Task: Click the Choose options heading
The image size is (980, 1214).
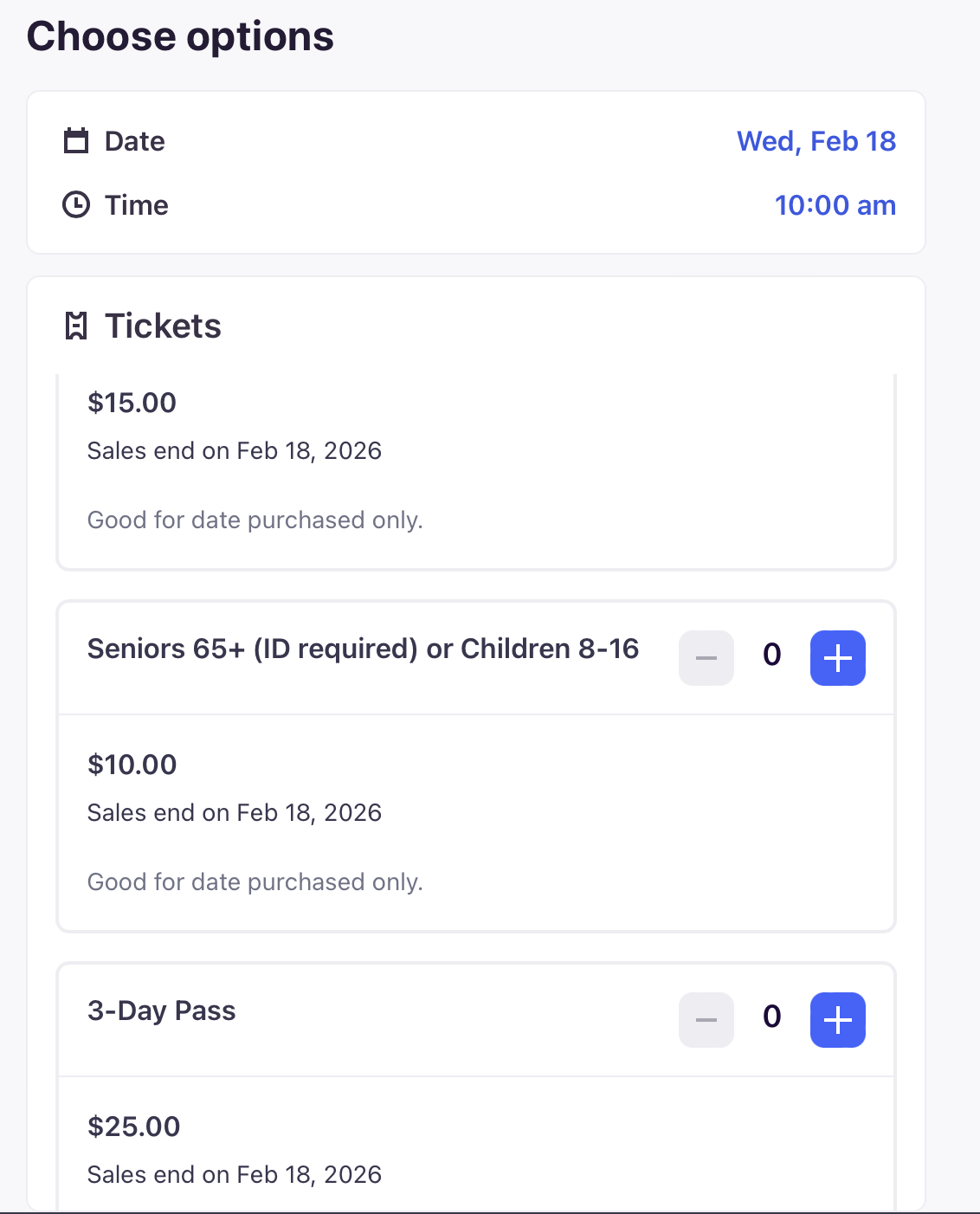Action: tap(180, 37)
